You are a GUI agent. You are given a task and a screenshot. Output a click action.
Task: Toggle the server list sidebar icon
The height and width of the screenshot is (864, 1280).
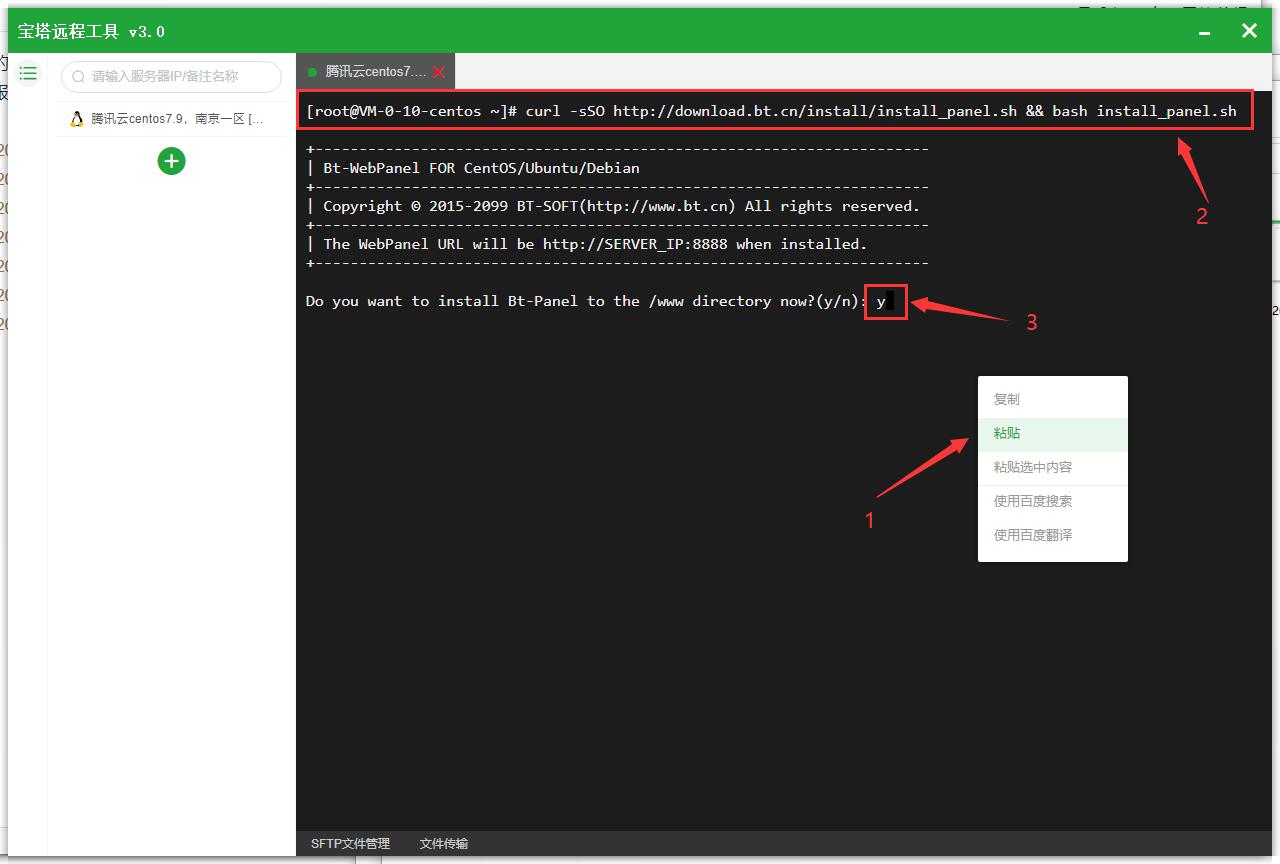pos(28,74)
